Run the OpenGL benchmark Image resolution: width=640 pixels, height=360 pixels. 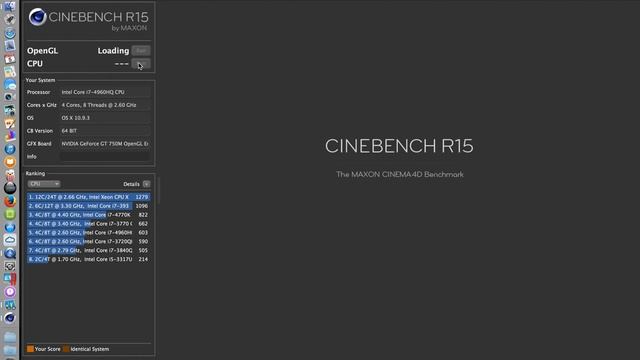(x=141, y=51)
